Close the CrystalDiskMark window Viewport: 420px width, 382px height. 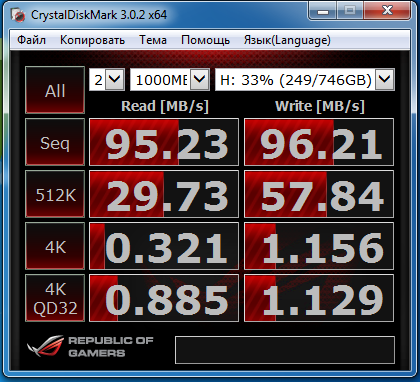(x=387, y=11)
